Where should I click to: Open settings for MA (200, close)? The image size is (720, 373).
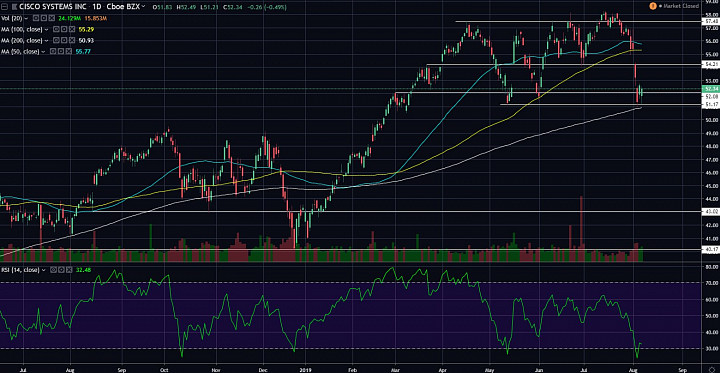pyautogui.click(x=64, y=40)
